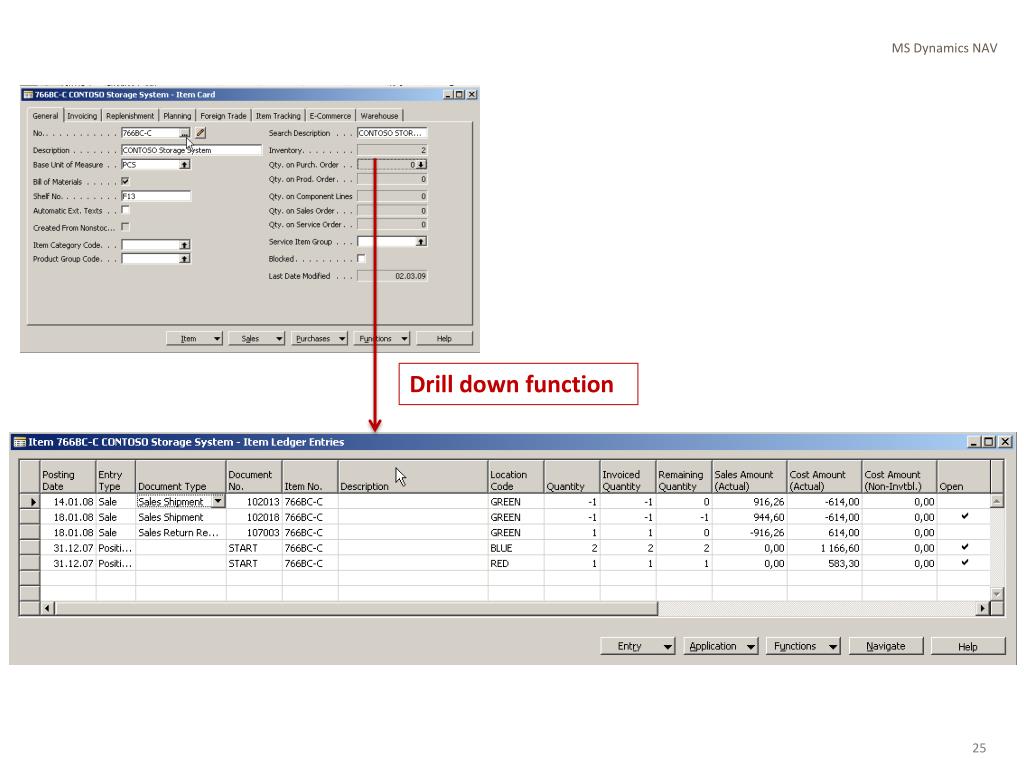This screenshot has height=768, width=1024.
Task: Open the Item menu button
Action: 194,338
